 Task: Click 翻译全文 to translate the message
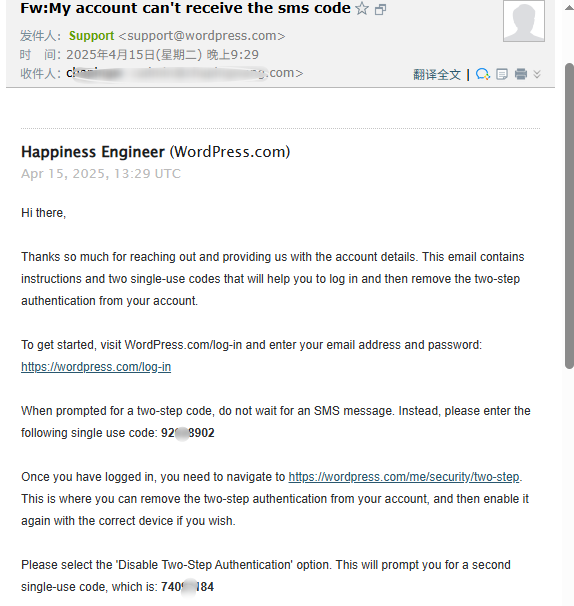click(437, 74)
